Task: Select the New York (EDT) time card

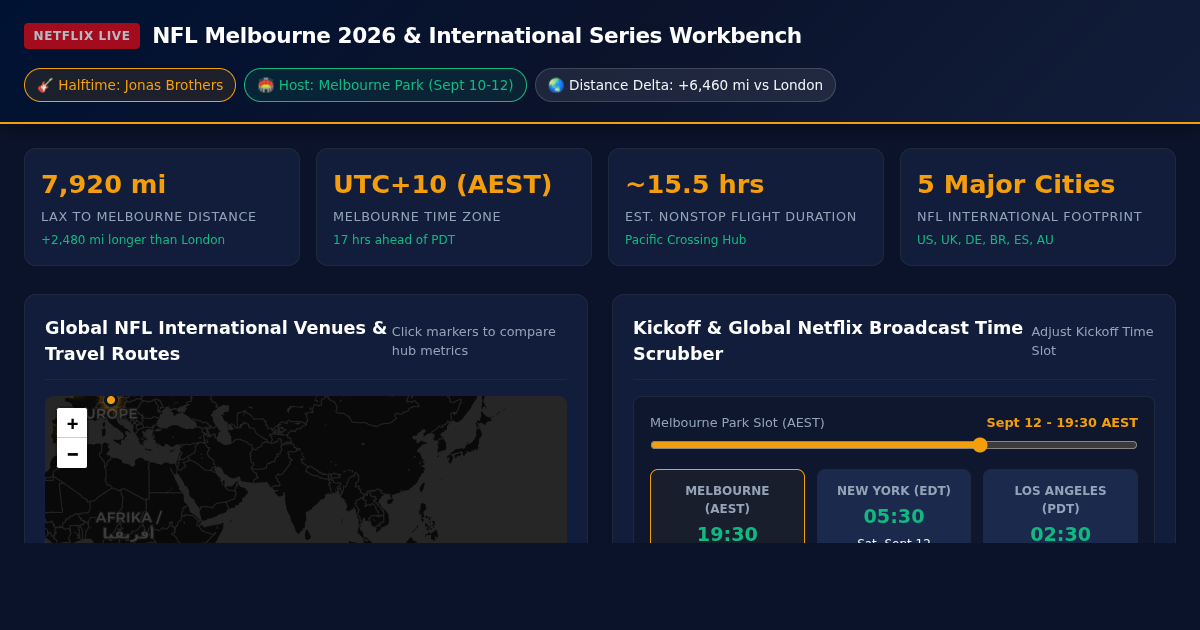Action: [x=894, y=507]
